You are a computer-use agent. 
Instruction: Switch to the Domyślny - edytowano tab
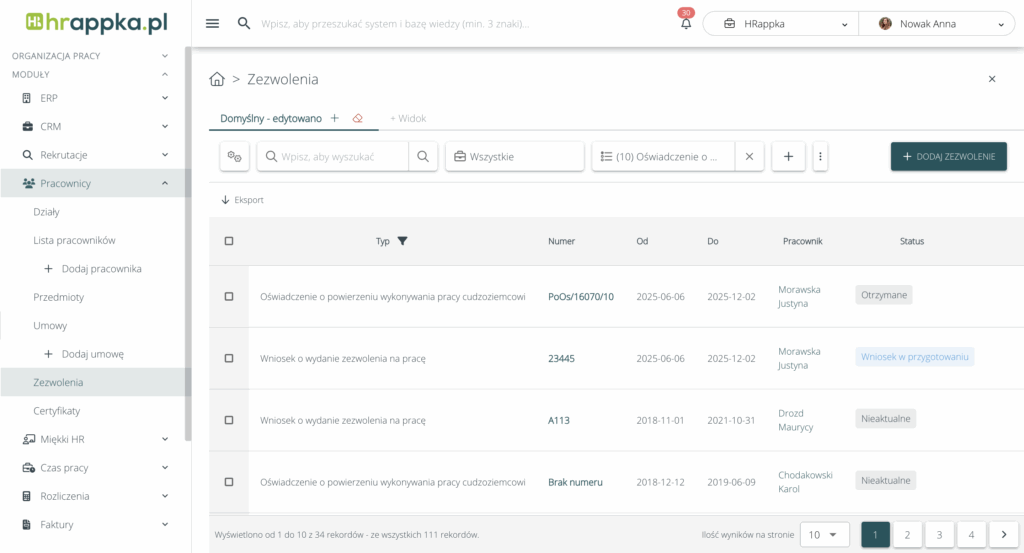tap(271, 118)
